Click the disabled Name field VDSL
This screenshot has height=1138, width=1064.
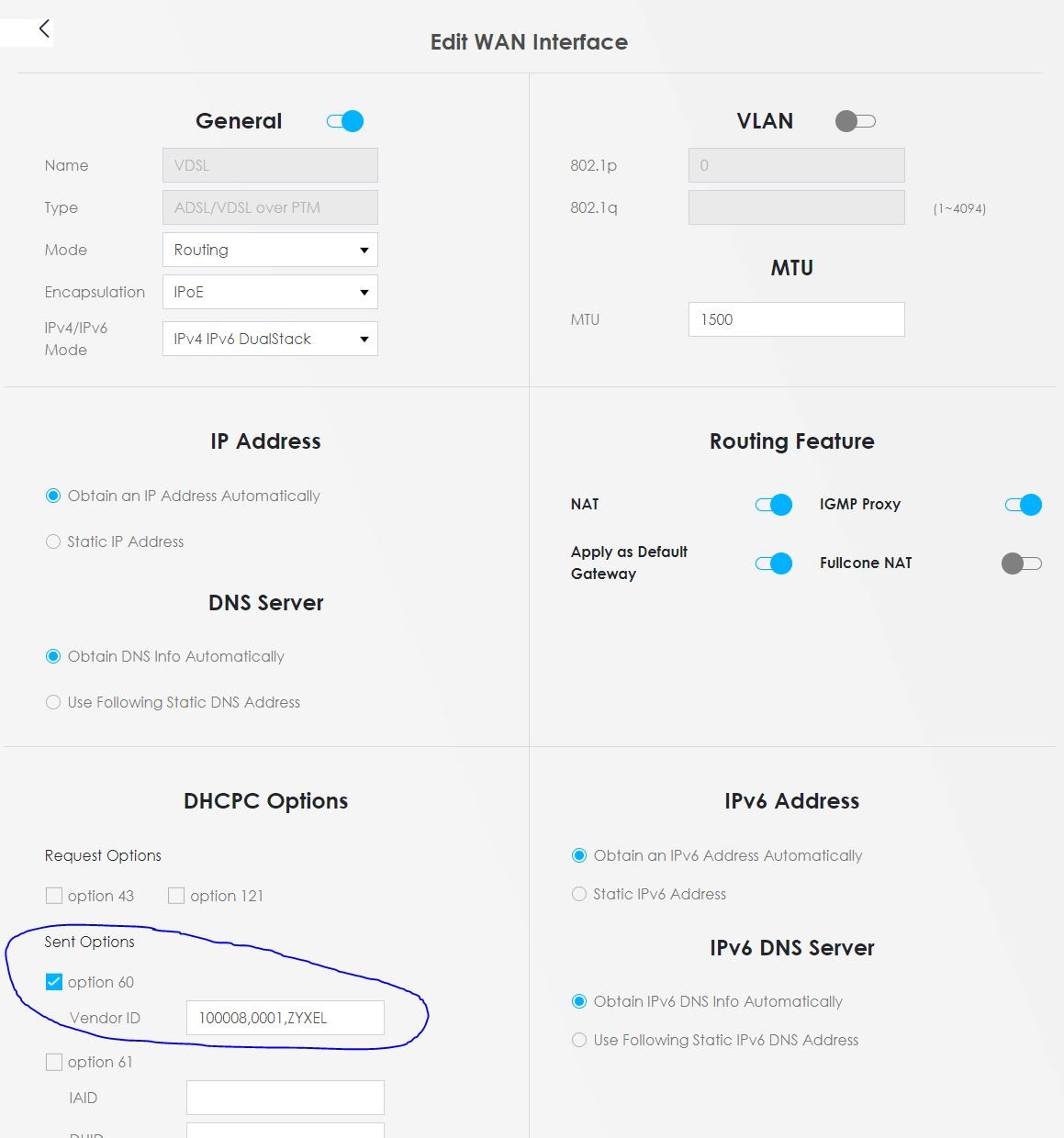270,165
